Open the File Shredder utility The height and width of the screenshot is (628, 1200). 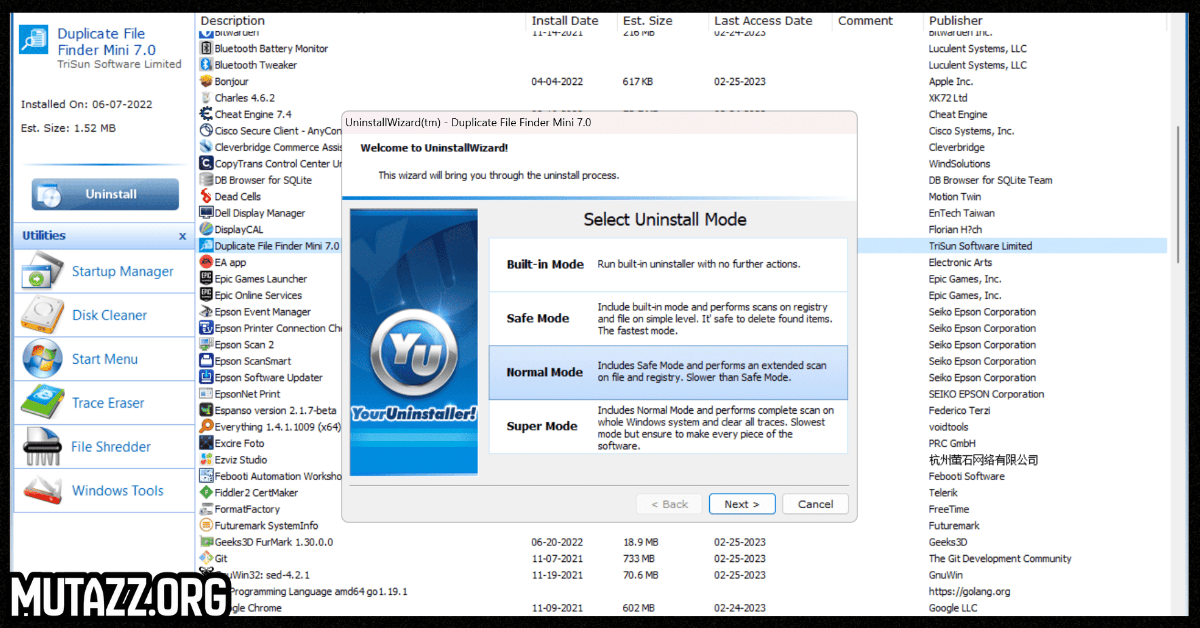[101, 446]
